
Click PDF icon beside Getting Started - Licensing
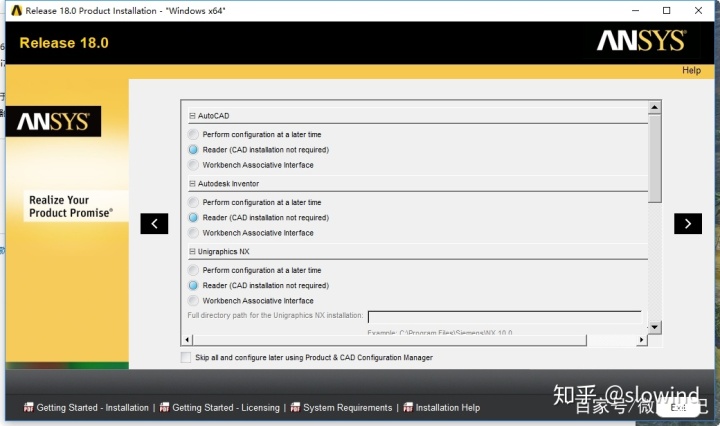coord(164,407)
